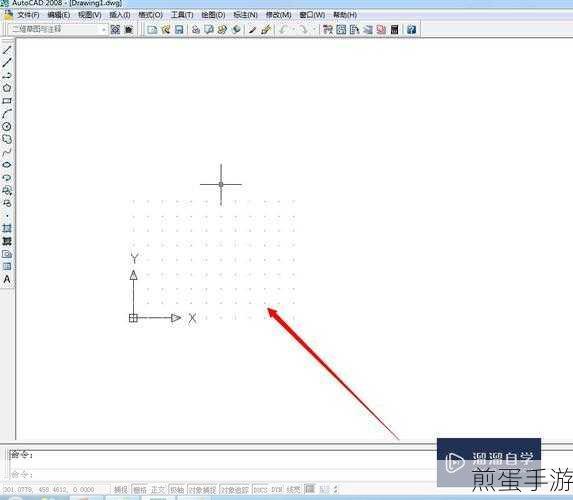The image size is (573, 500).
Task: Open the redo history dropdown arrow
Action: tap(314, 29)
